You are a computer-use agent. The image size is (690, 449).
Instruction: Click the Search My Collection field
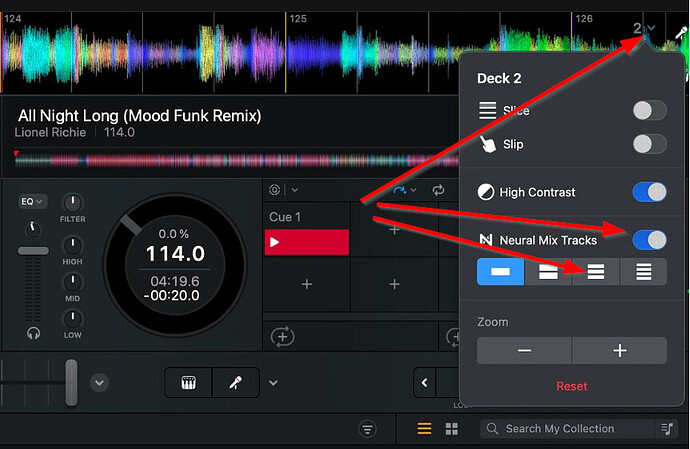click(x=570, y=429)
